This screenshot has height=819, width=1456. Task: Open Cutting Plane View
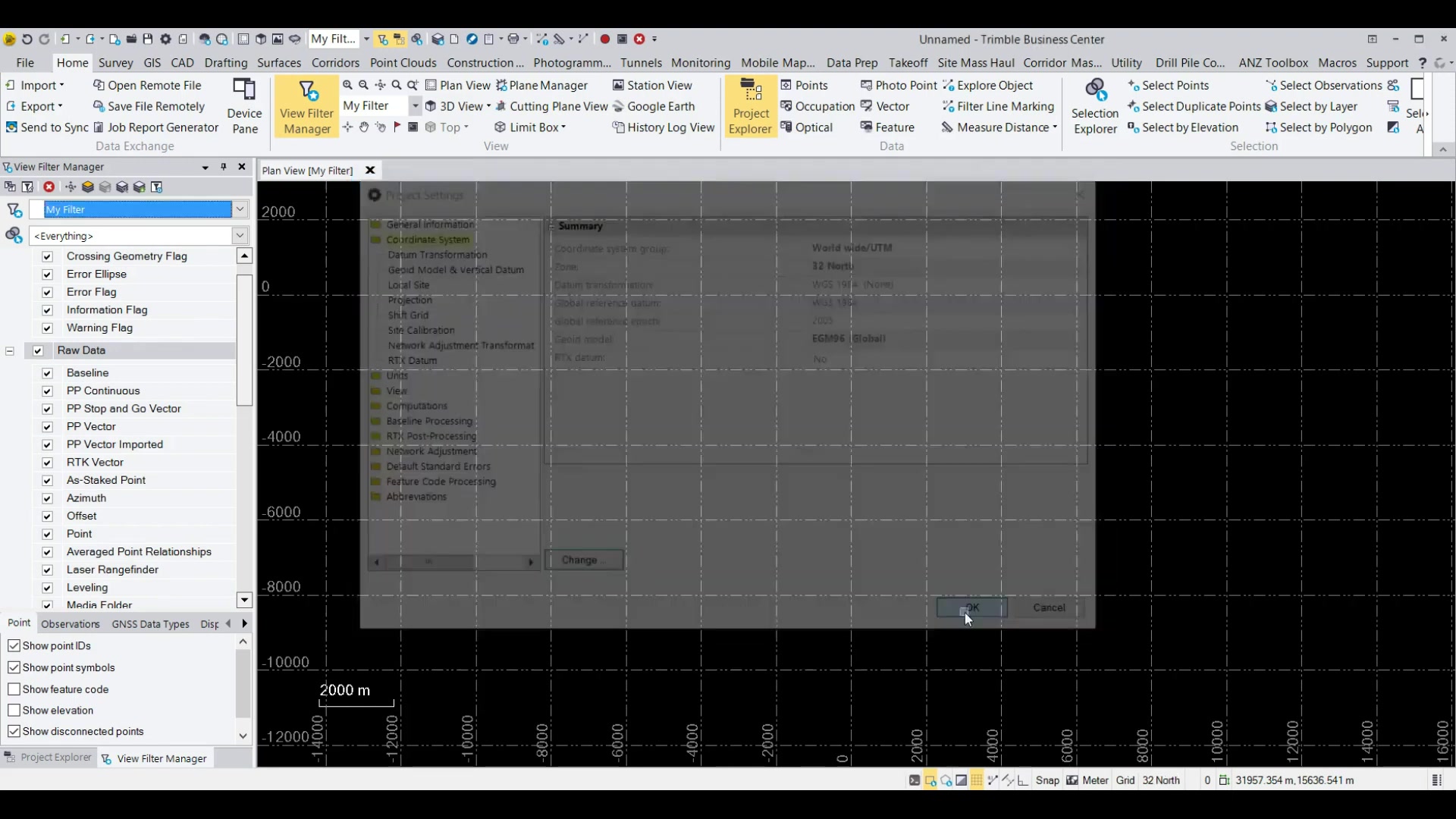(551, 107)
